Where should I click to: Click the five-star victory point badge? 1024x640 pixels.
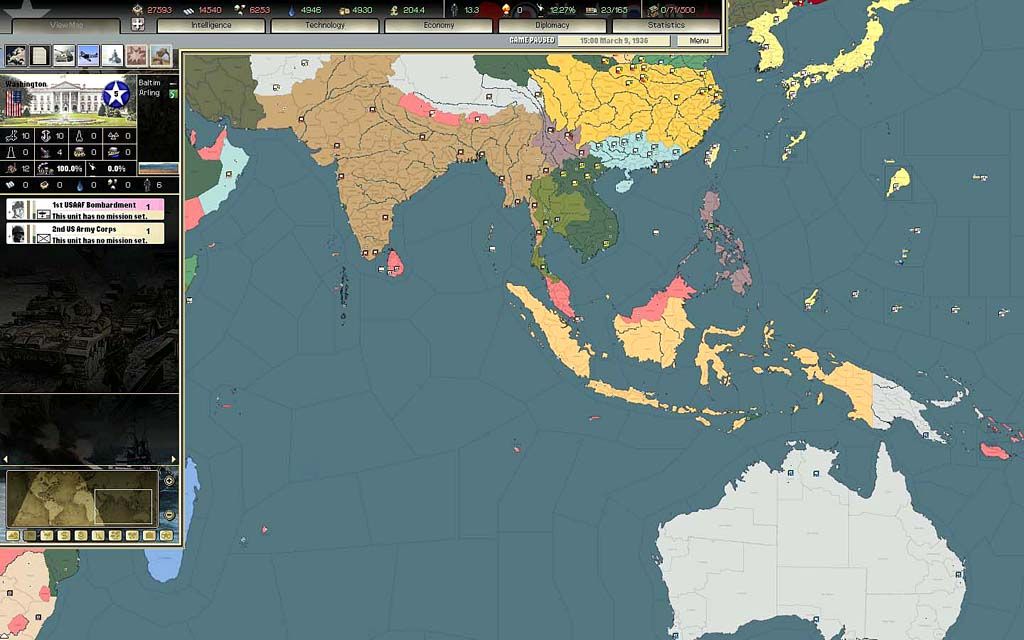click(x=116, y=94)
